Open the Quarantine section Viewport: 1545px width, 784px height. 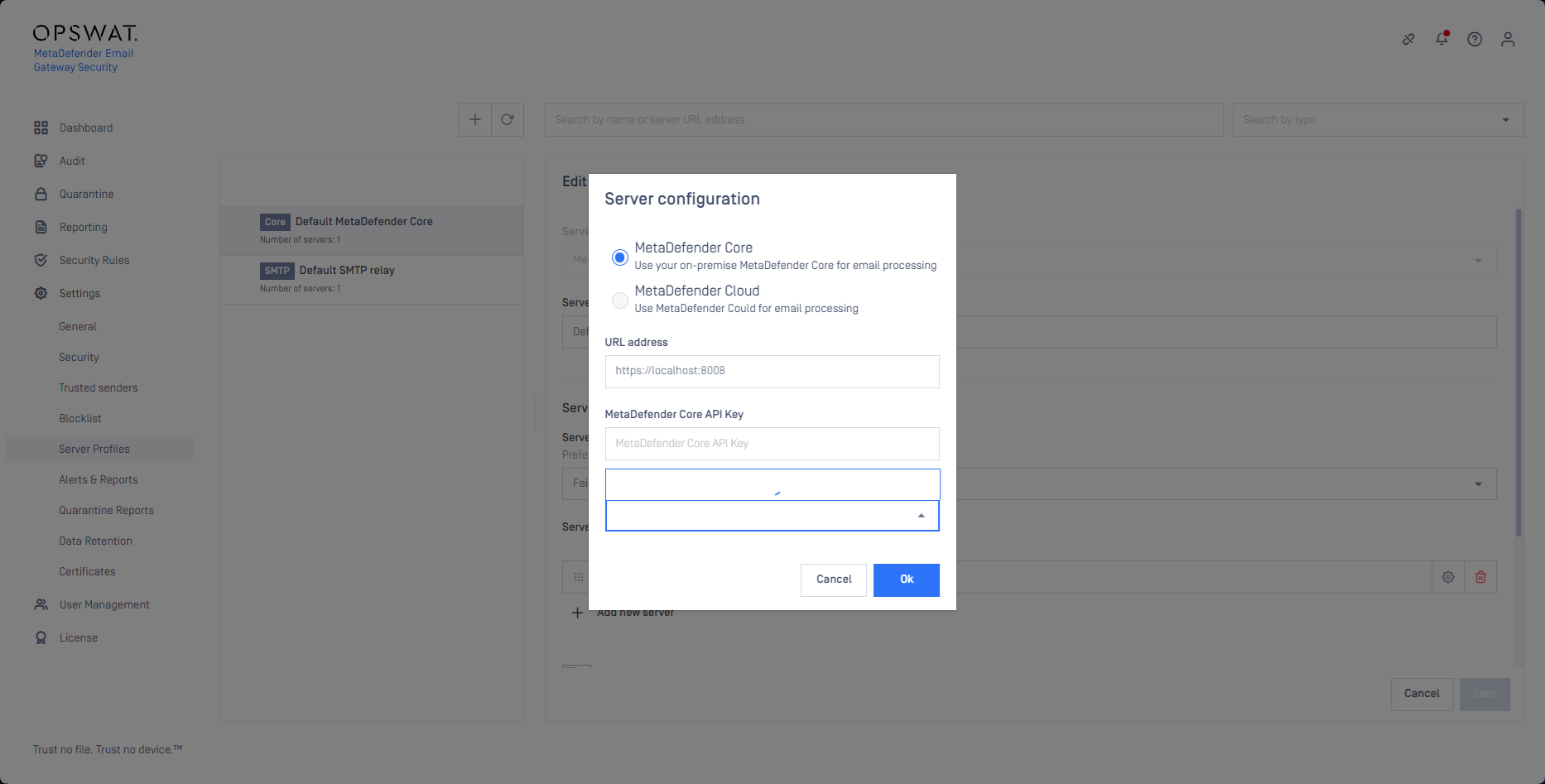click(86, 194)
